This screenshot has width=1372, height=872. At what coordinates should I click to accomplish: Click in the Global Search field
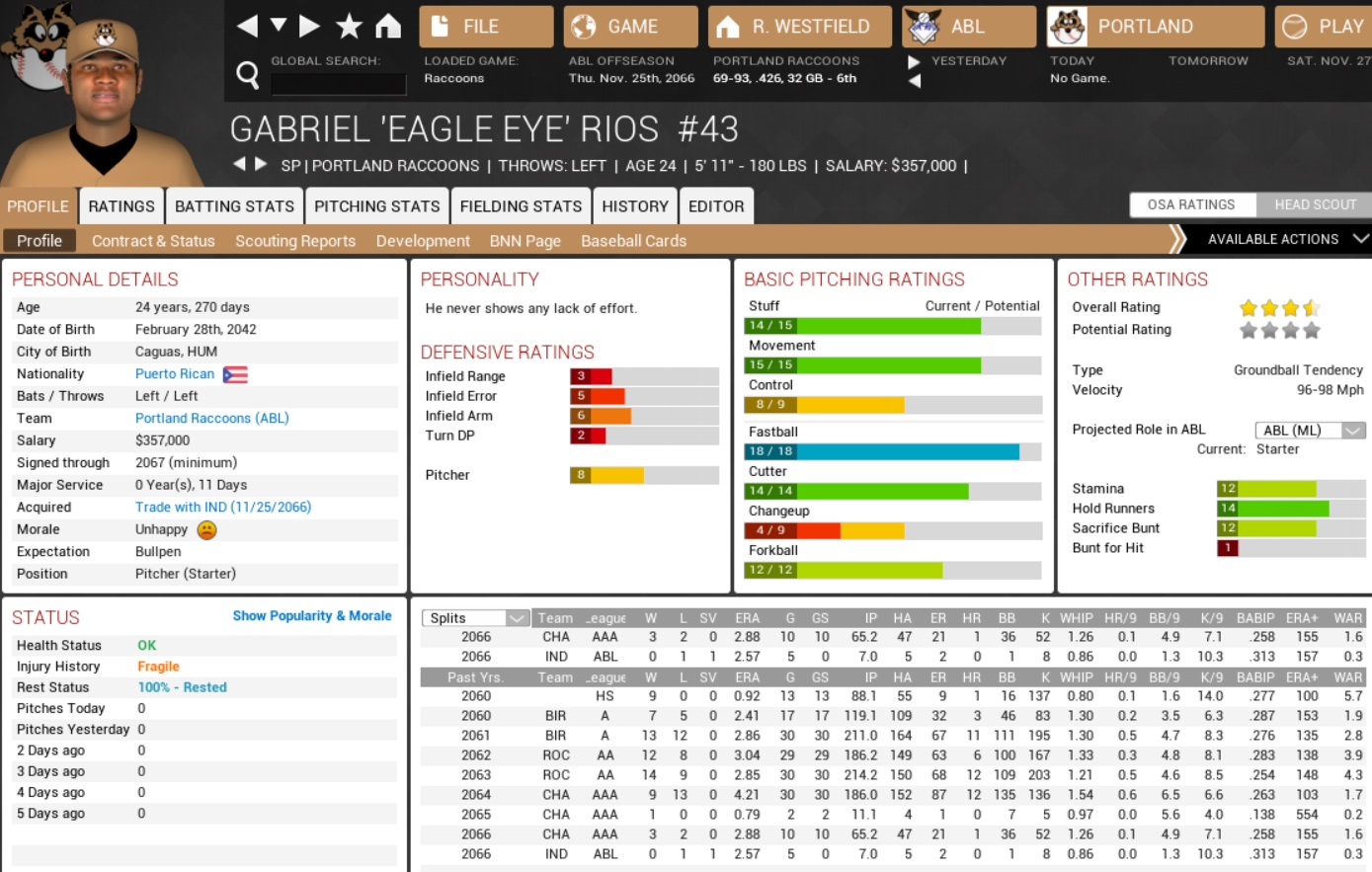tap(338, 84)
